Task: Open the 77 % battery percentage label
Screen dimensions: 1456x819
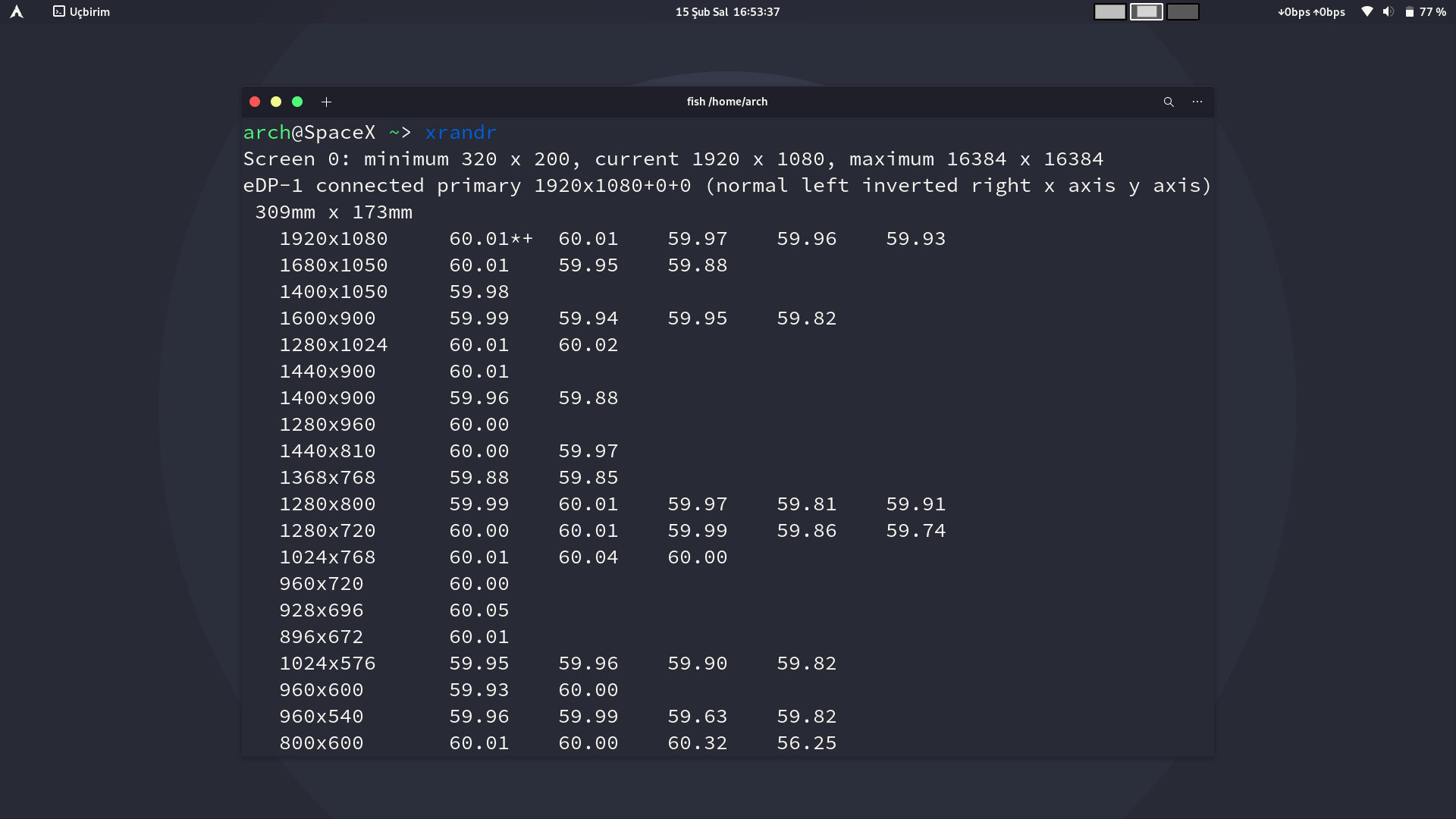Action: point(1432,11)
